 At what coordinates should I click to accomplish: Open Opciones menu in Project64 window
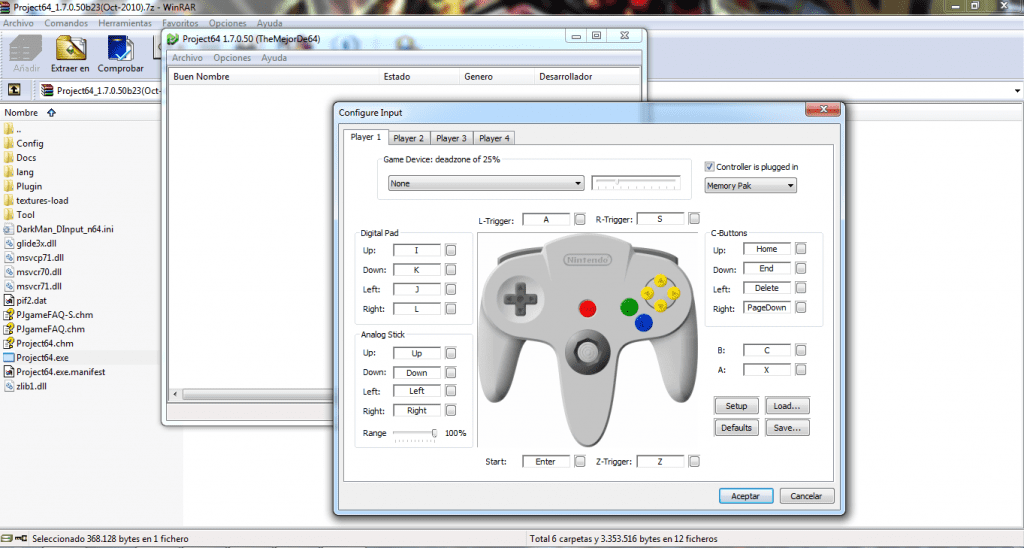232,57
